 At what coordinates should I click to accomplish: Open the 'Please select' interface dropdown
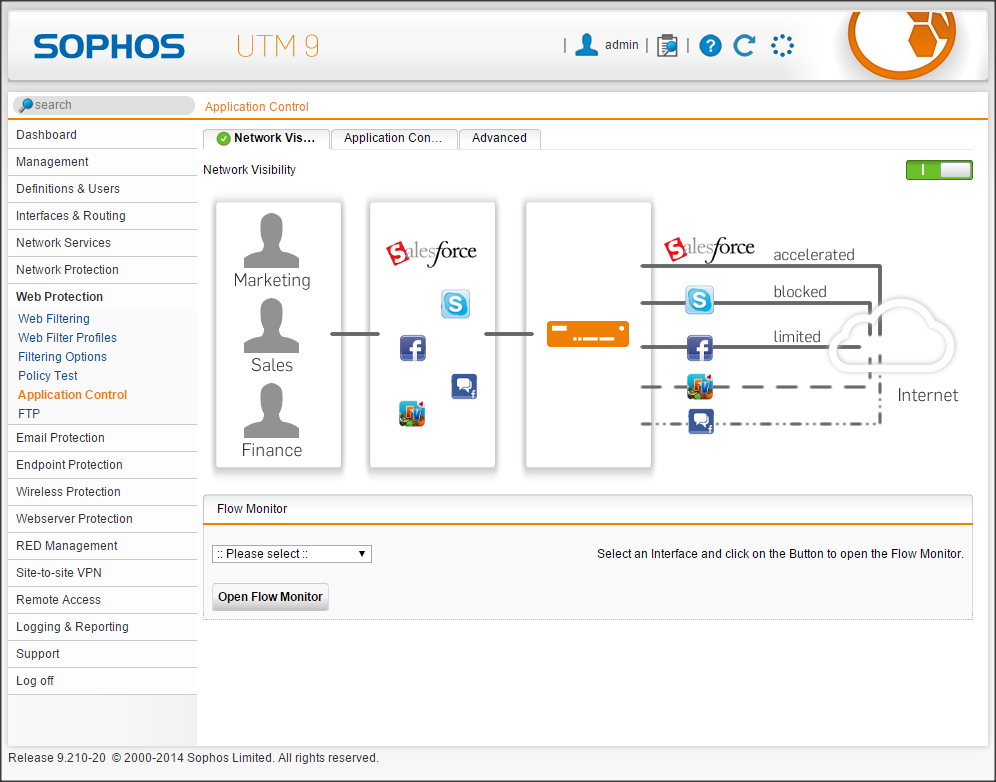[x=292, y=554]
